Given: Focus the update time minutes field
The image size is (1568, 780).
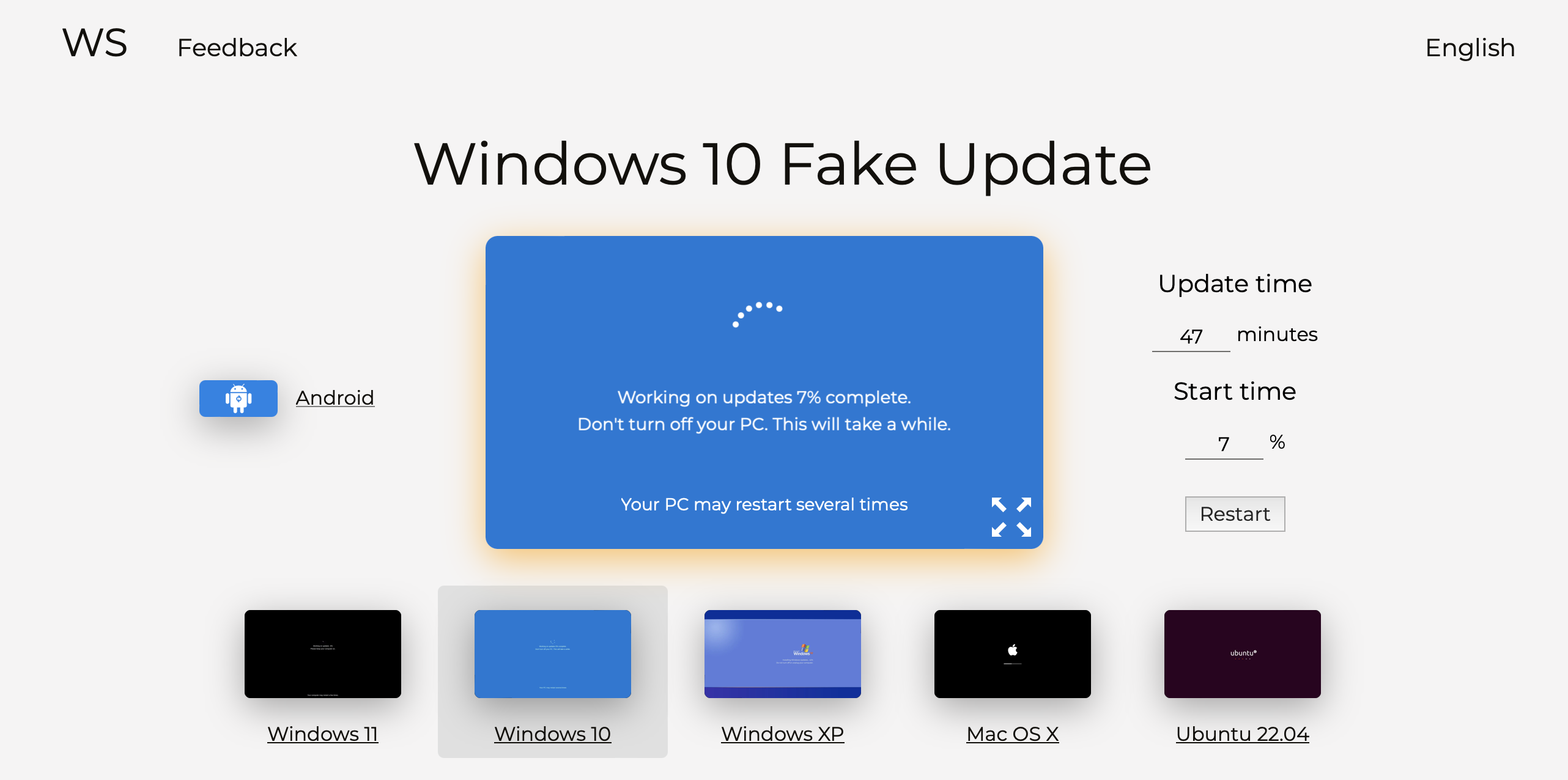Looking at the screenshot, I should [1191, 336].
